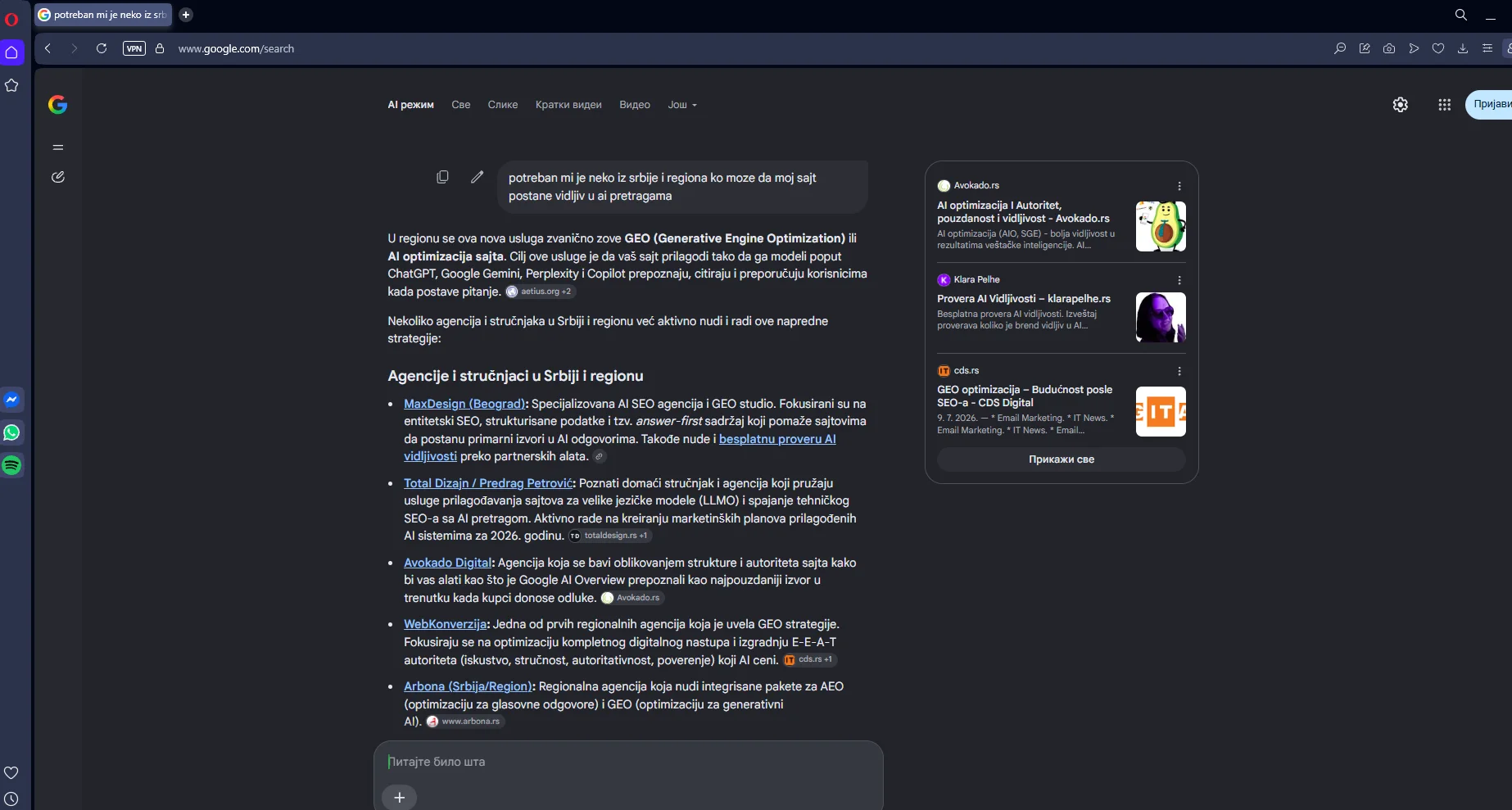The image size is (1512, 810).
Task: Add the page to favorites with the heart icon
Action: click(1438, 48)
